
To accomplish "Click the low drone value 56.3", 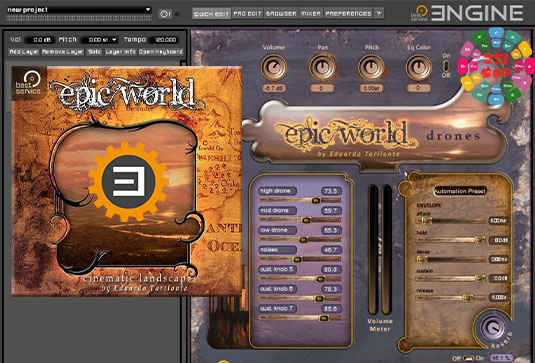I will point(331,230).
